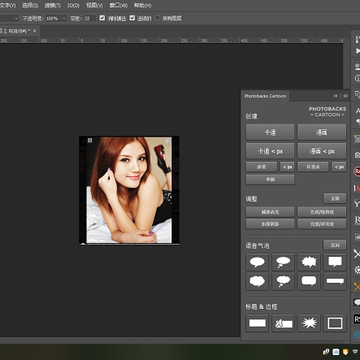This screenshot has height=360, width=360.
Task: Click the woman's photo on the canvas
Action: click(129, 190)
